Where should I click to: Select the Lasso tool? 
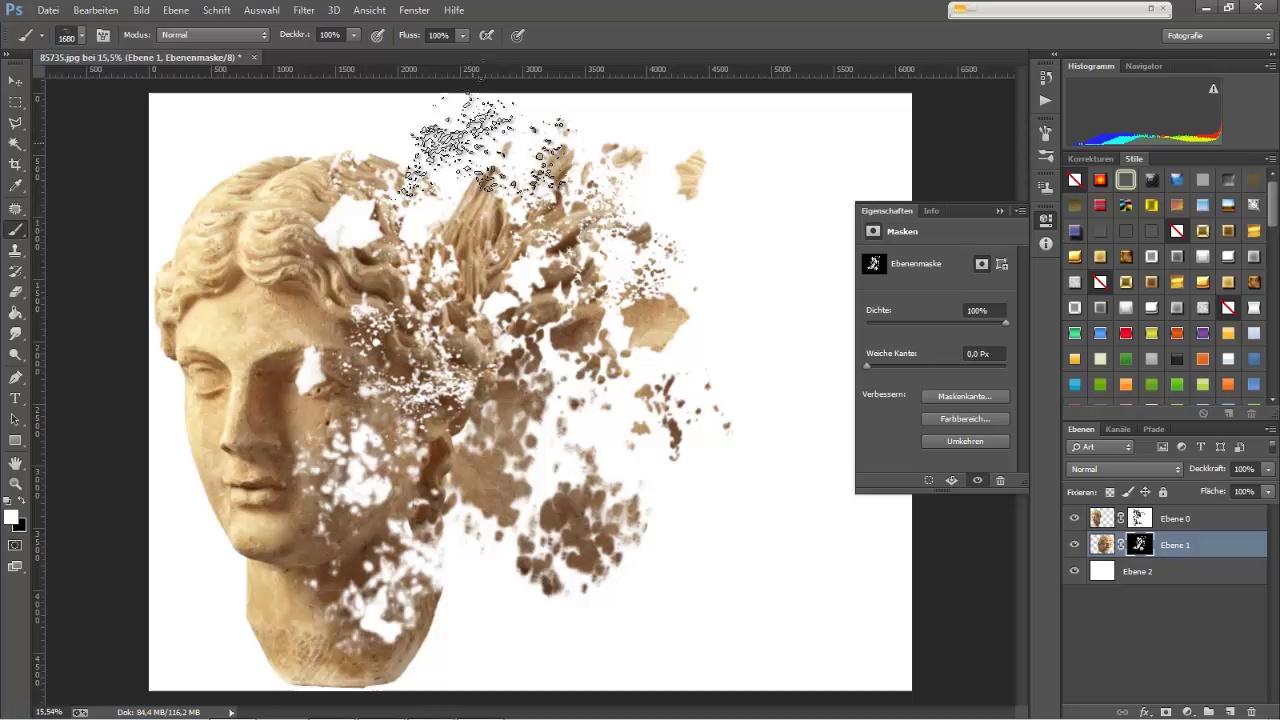(15, 122)
